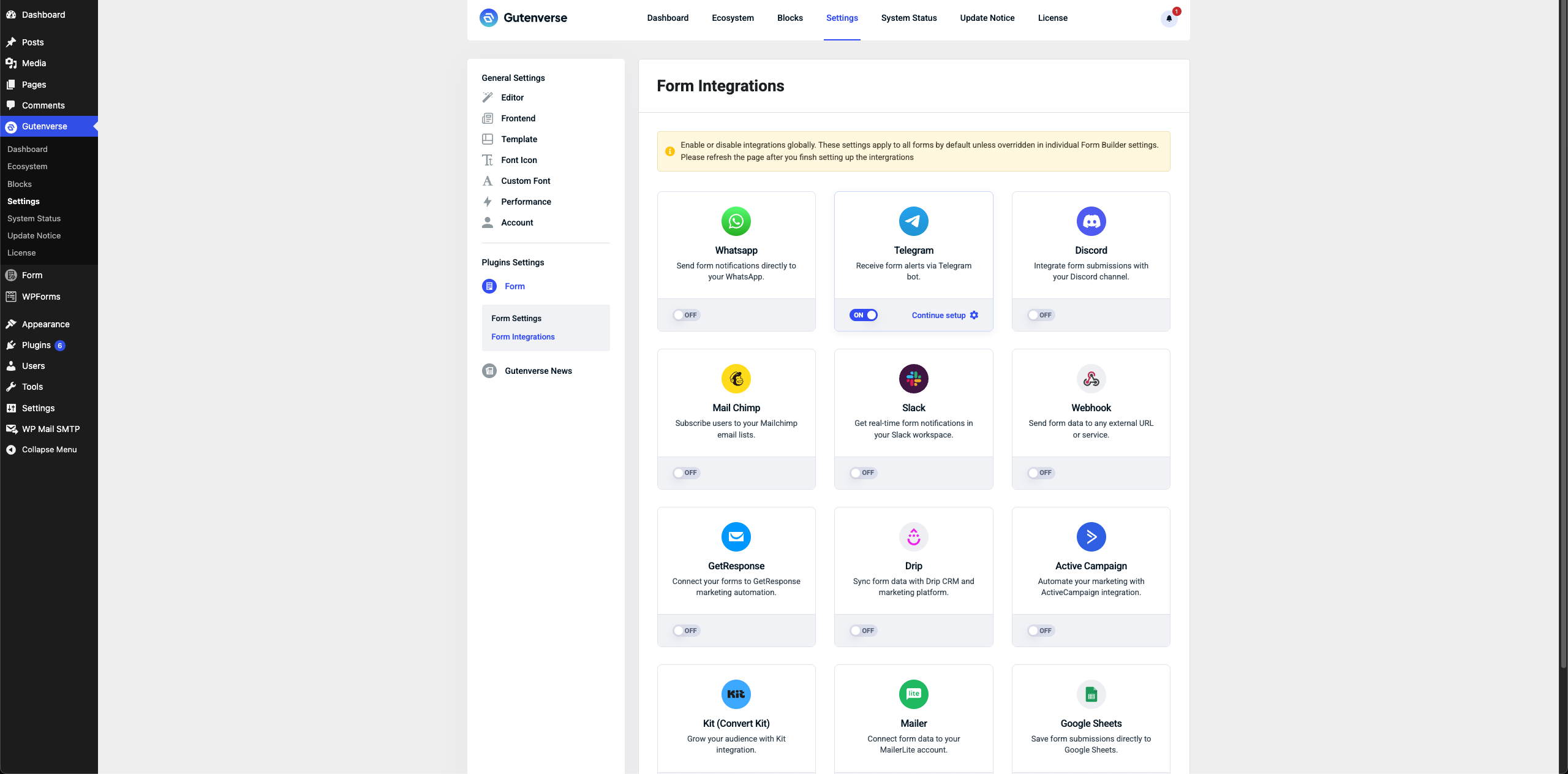The image size is (1568, 774).
Task: Open System Status in Gutenverse admin submenu
Action: tap(34, 218)
